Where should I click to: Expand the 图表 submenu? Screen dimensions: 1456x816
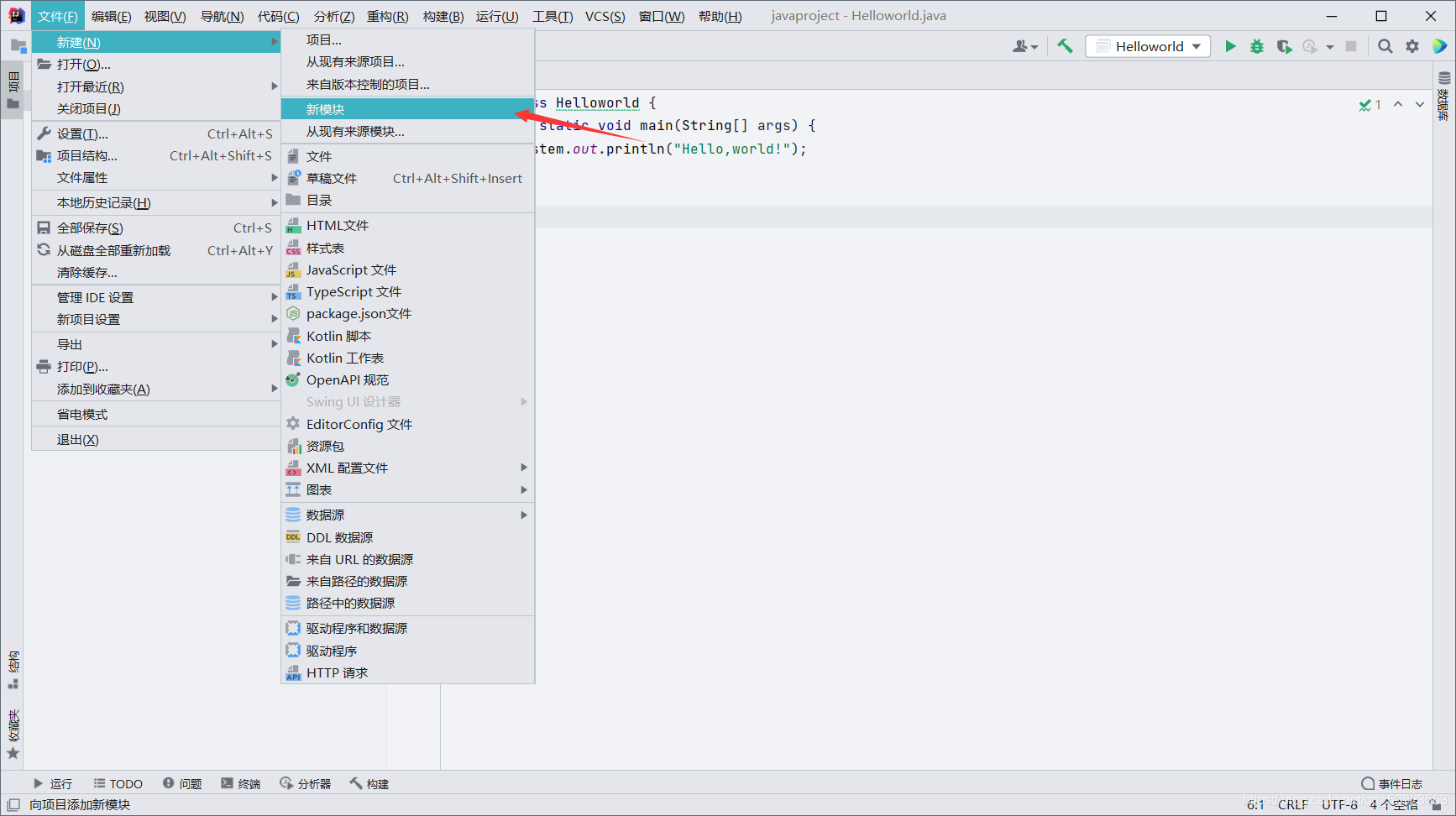click(x=408, y=489)
